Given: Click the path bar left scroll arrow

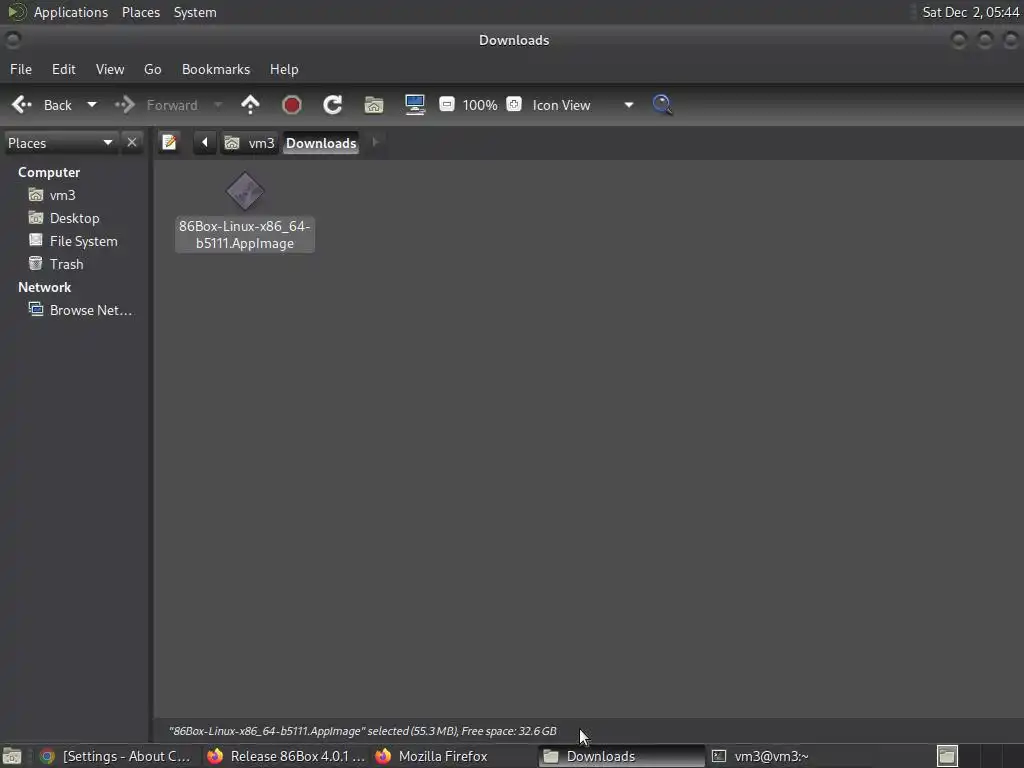Looking at the screenshot, I should pos(204,142).
